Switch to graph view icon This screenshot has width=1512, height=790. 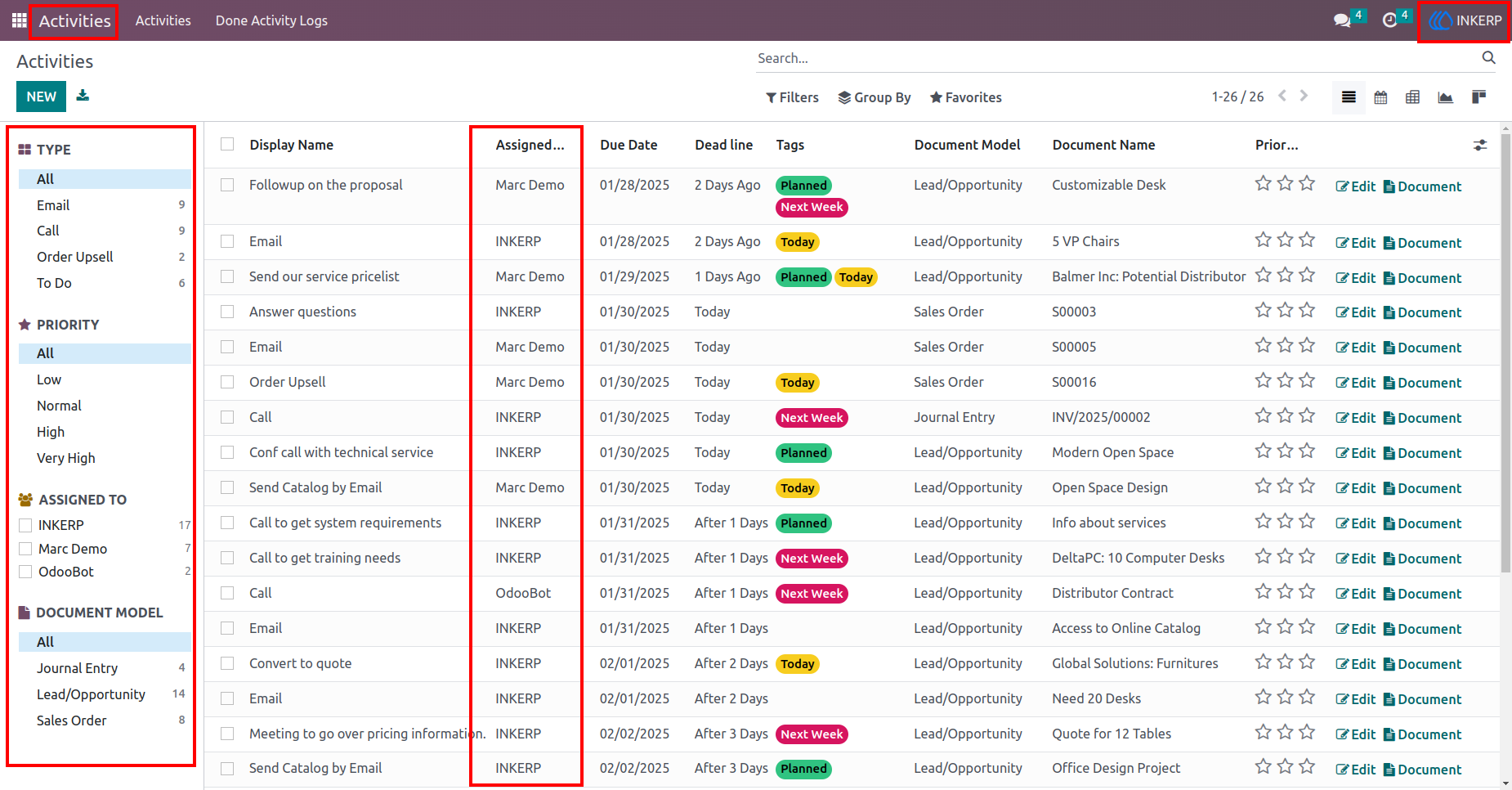(x=1445, y=97)
